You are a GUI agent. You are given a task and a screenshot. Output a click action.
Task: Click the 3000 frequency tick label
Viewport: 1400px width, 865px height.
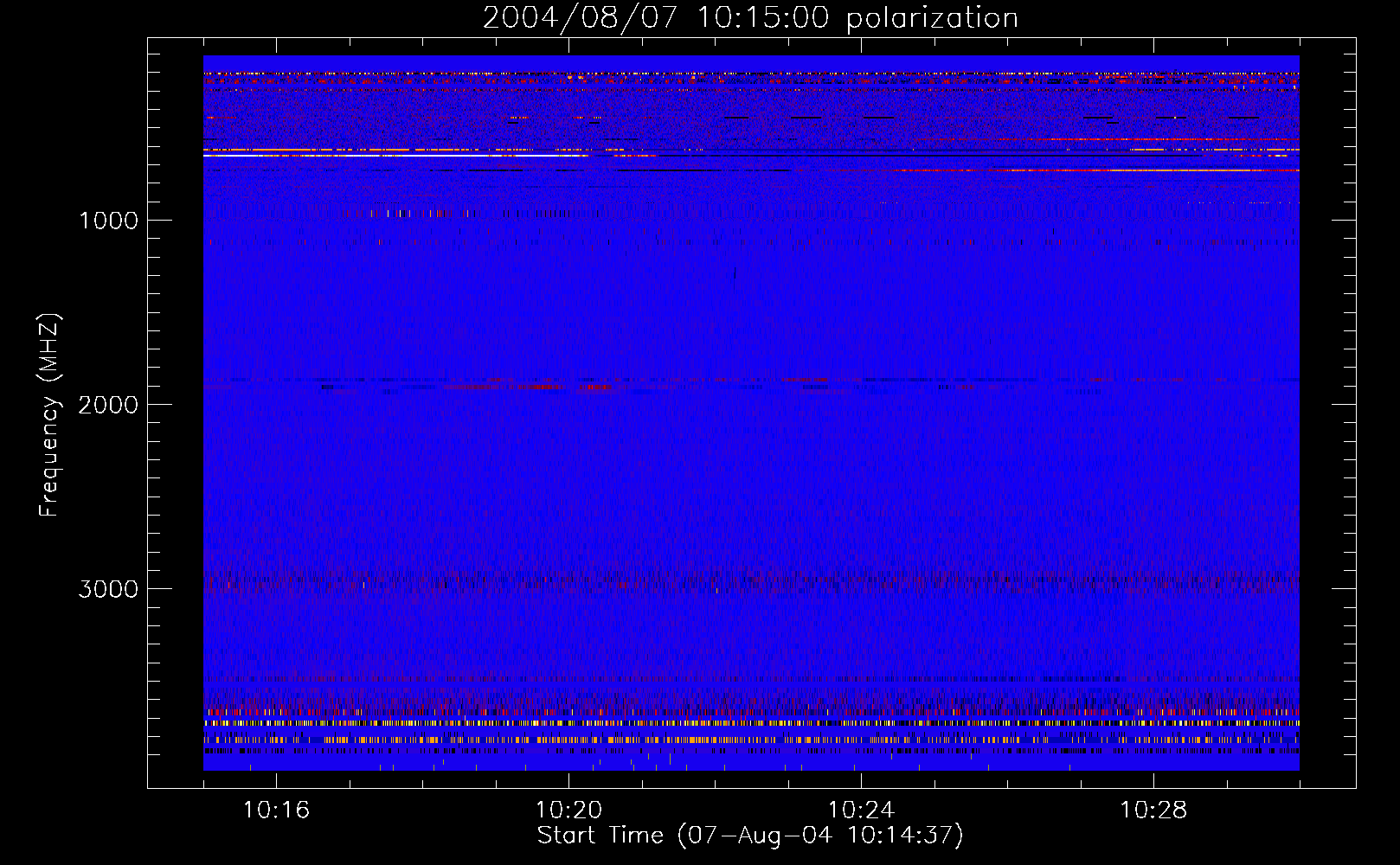108,589
